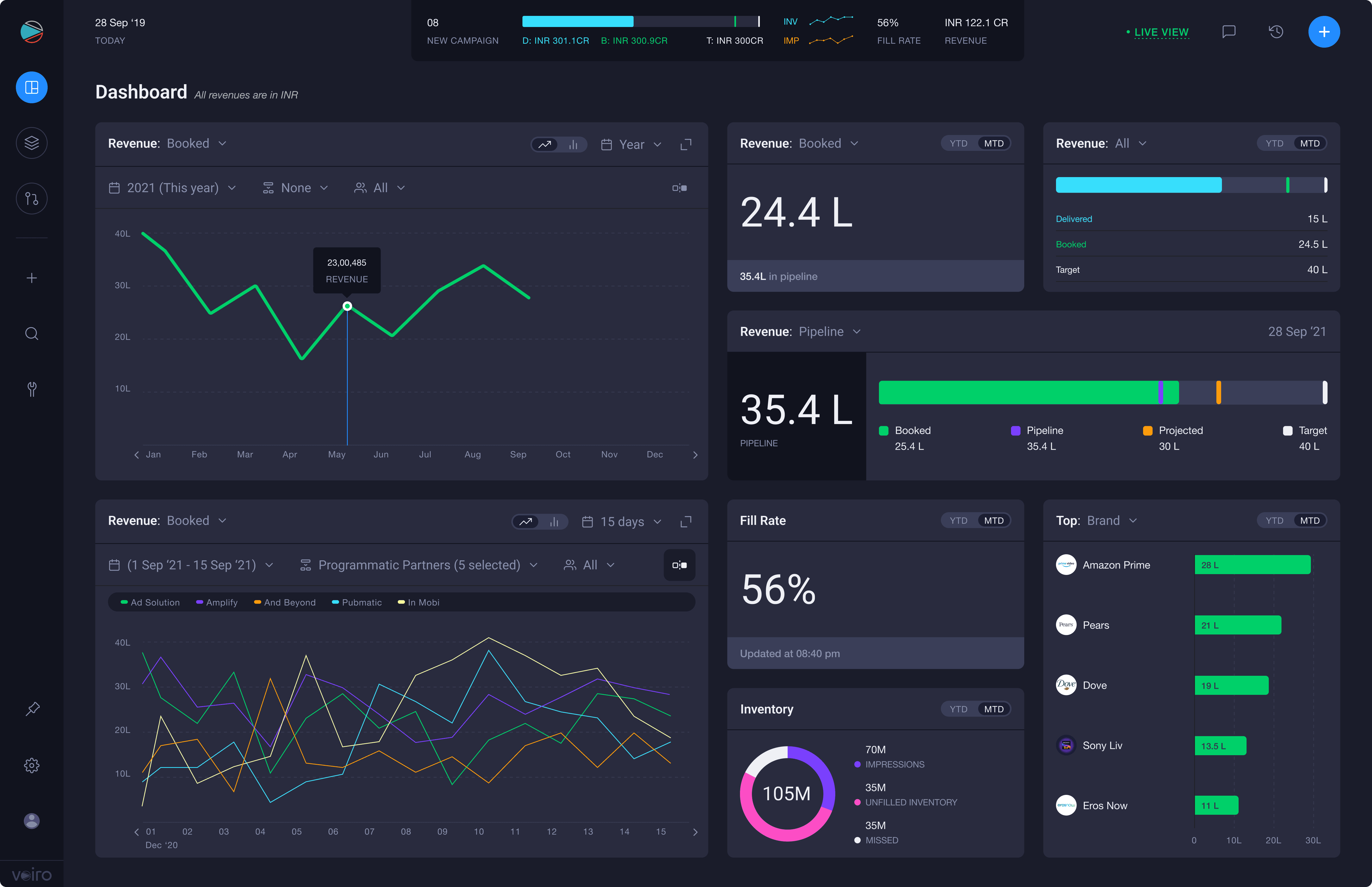The width and height of the screenshot is (1372, 887).
Task: Open the chat messages icon
Action: click(x=1229, y=32)
